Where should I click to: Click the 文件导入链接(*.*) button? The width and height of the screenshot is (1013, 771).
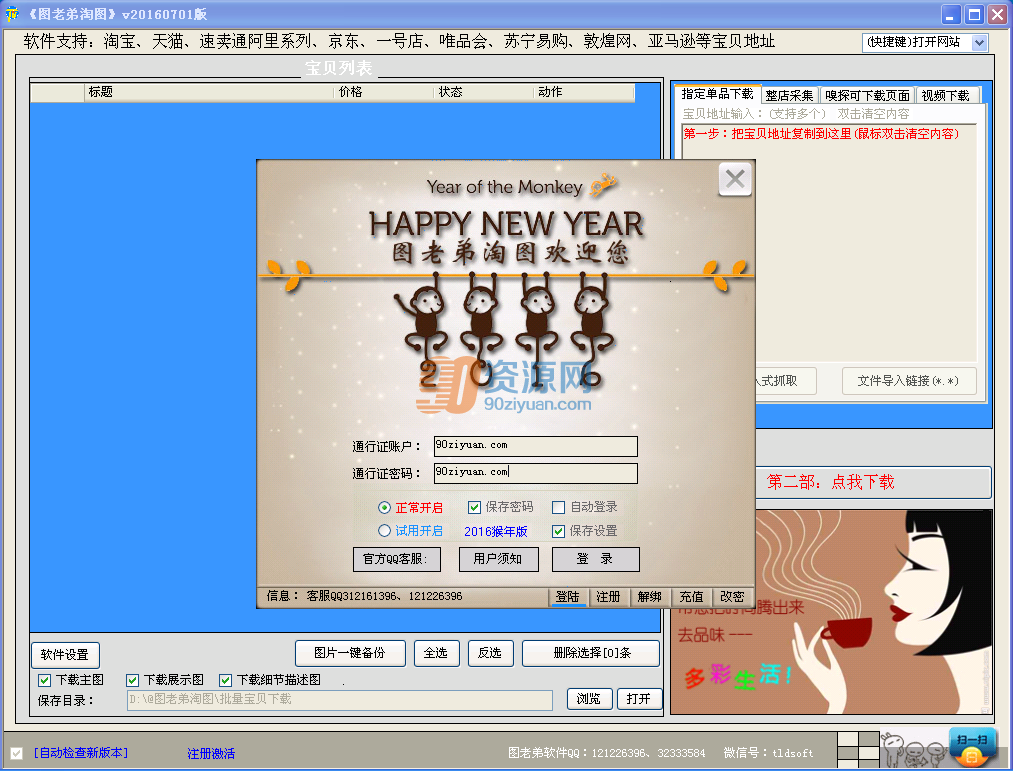pos(908,381)
